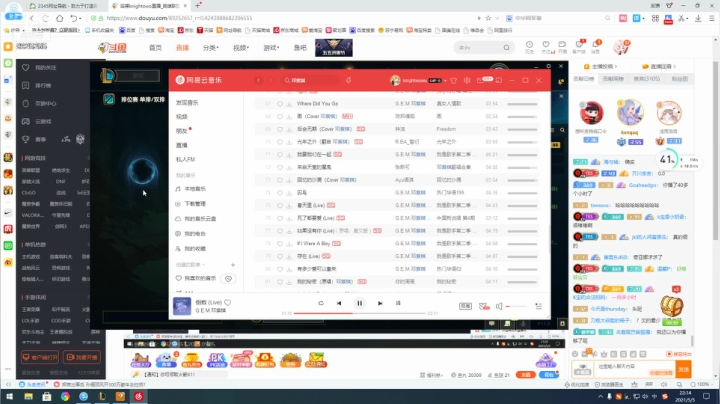Open the current song album cover thumbnail

[x=182, y=306]
